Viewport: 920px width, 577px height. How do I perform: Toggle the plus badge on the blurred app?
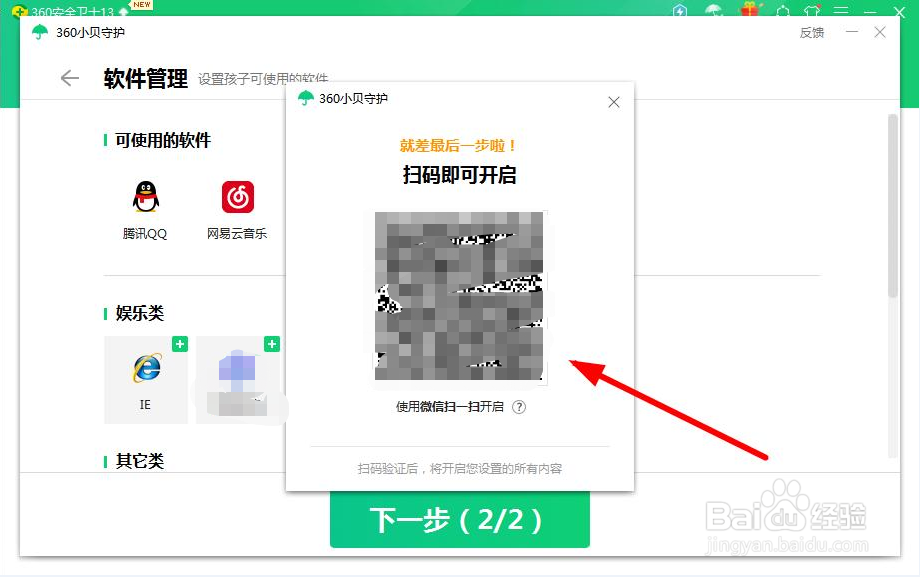click(271, 344)
